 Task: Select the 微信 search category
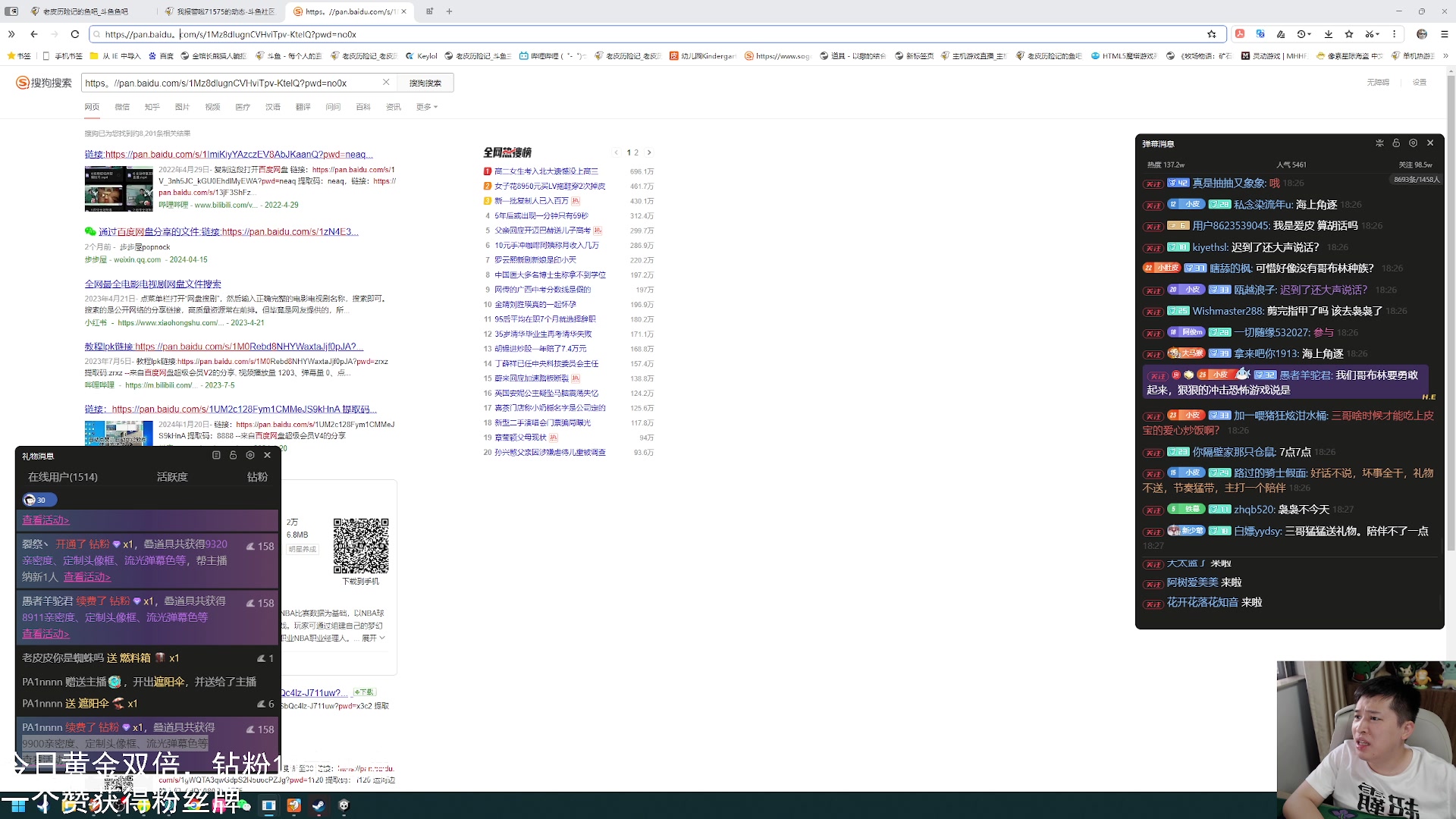pos(122,107)
